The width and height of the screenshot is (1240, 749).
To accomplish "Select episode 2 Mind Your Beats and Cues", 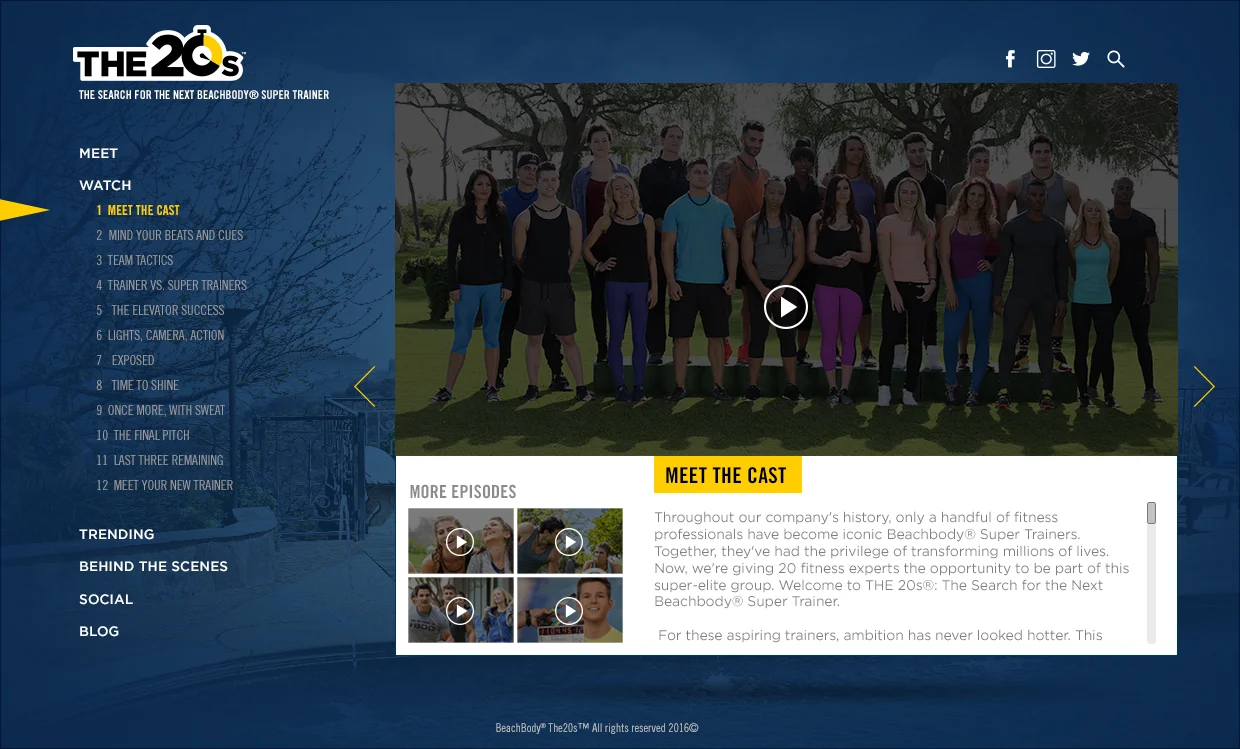I will [170, 235].
